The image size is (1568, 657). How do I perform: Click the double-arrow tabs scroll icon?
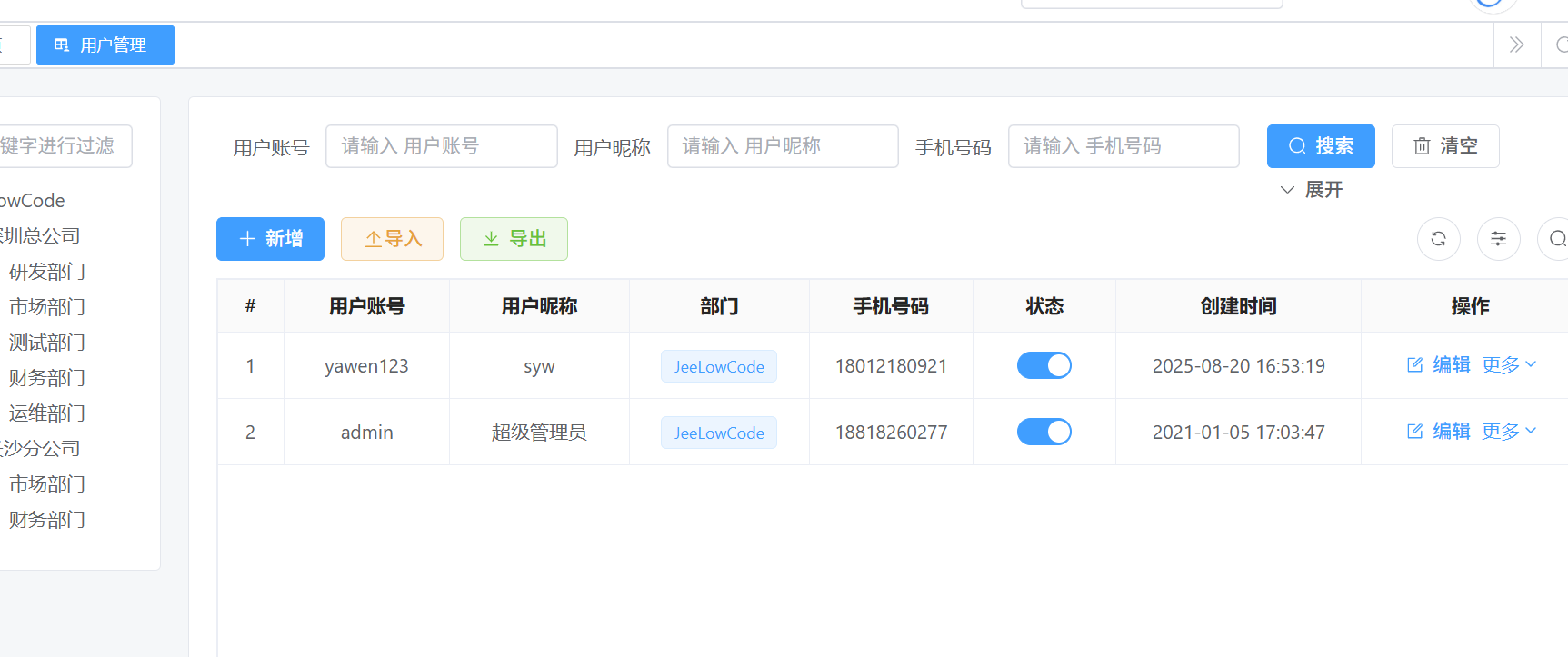[1516, 45]
